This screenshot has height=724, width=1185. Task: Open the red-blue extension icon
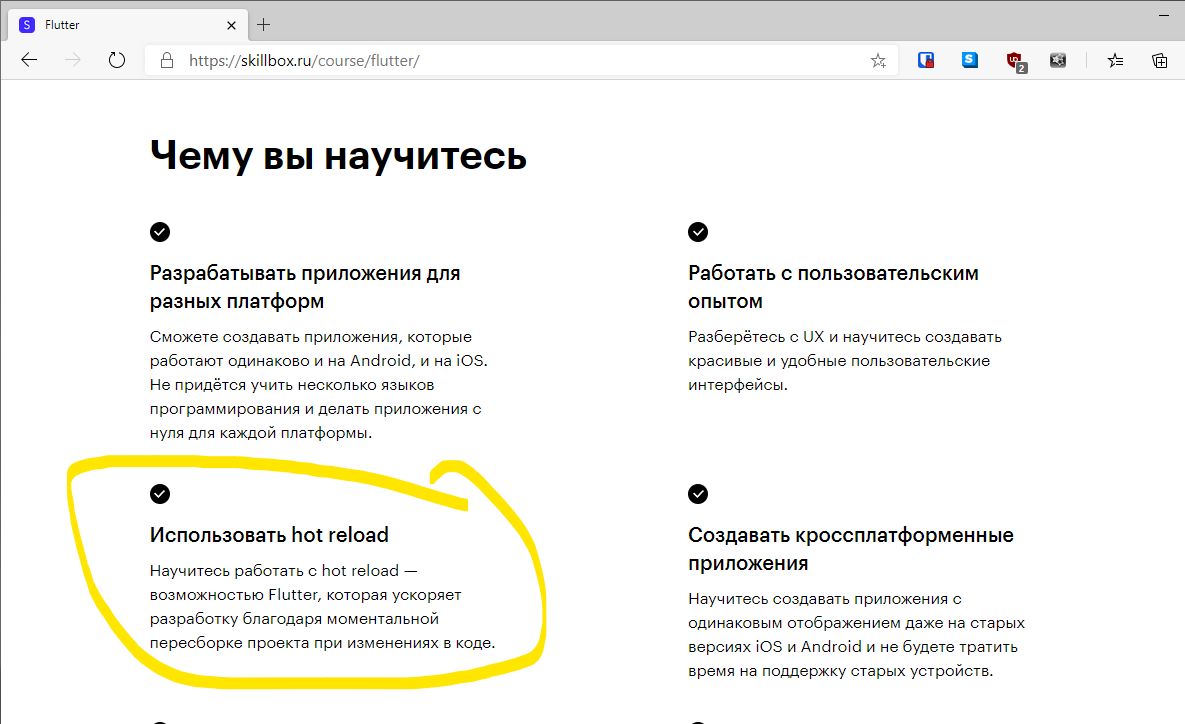point(926,60)
